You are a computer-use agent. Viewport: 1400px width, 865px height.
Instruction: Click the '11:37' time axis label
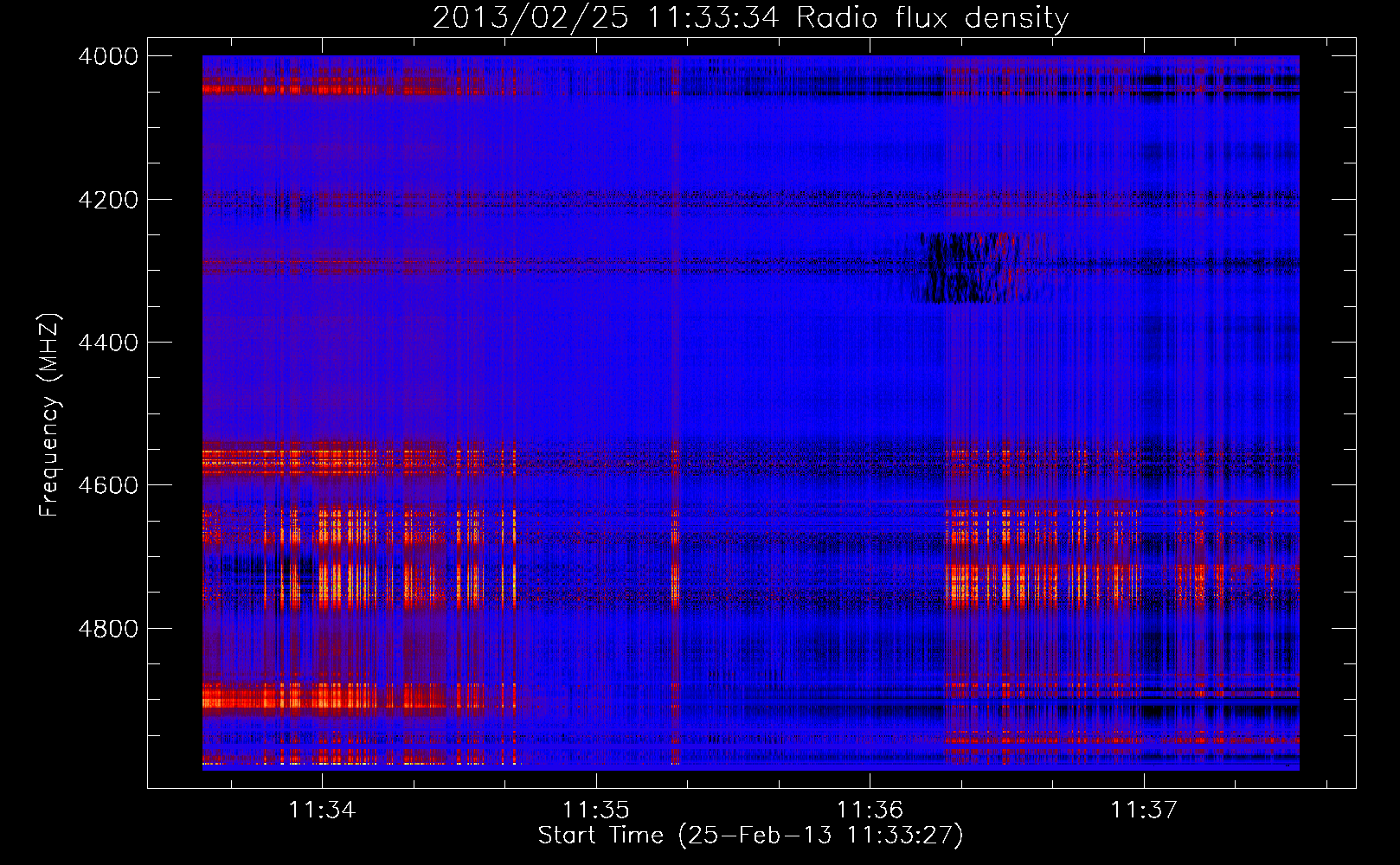click(x=1144, y=811)
